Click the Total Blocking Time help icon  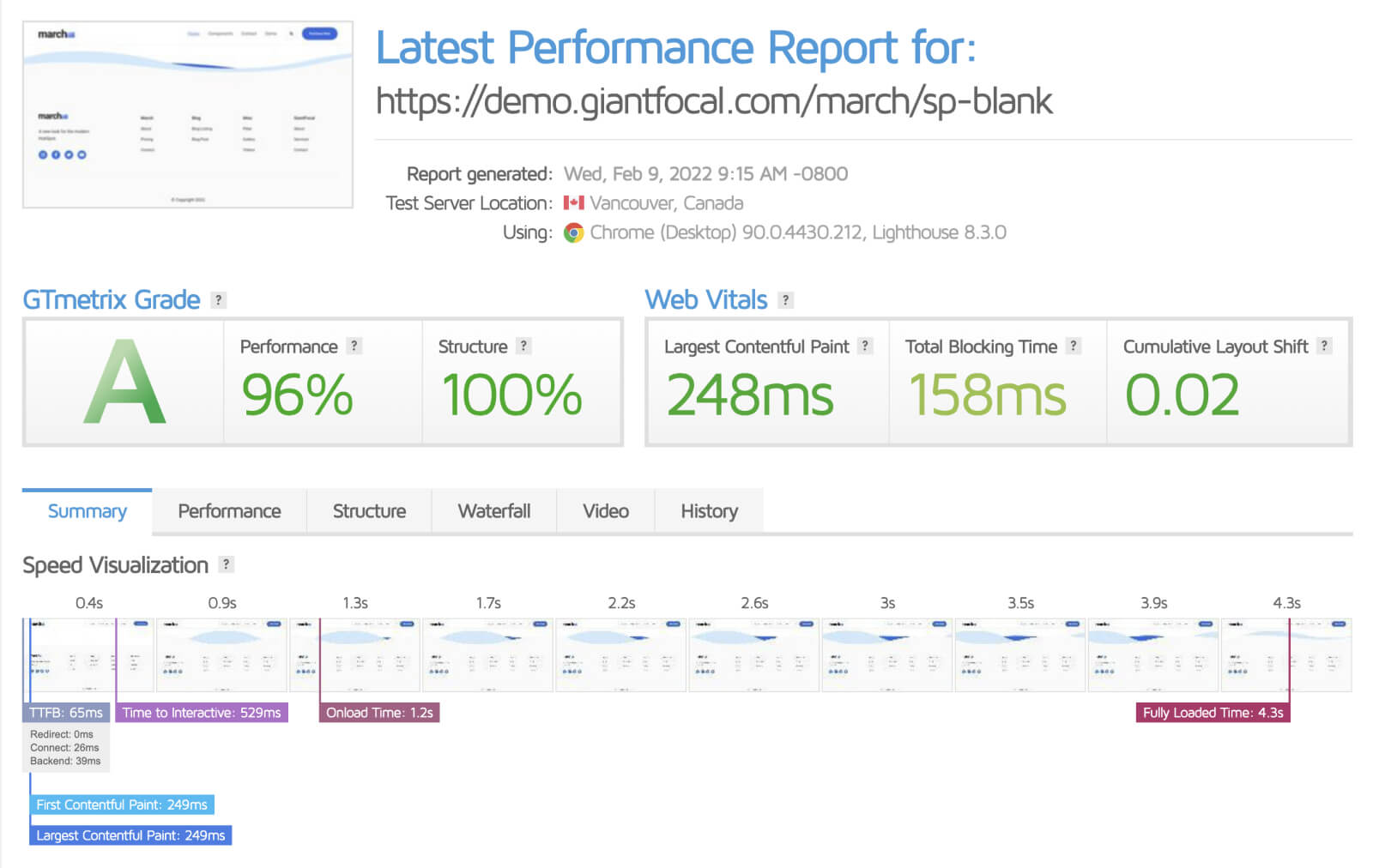coord(1073,346)
